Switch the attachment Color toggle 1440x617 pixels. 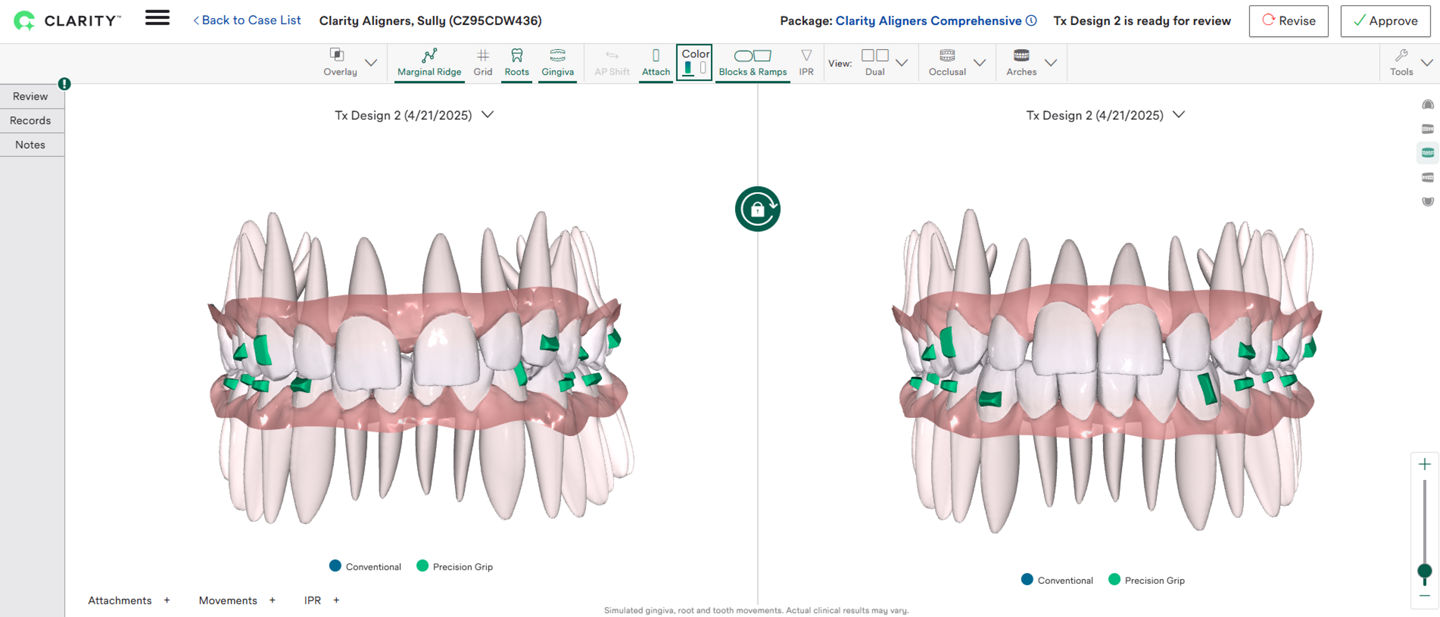(x=695, y=62)
